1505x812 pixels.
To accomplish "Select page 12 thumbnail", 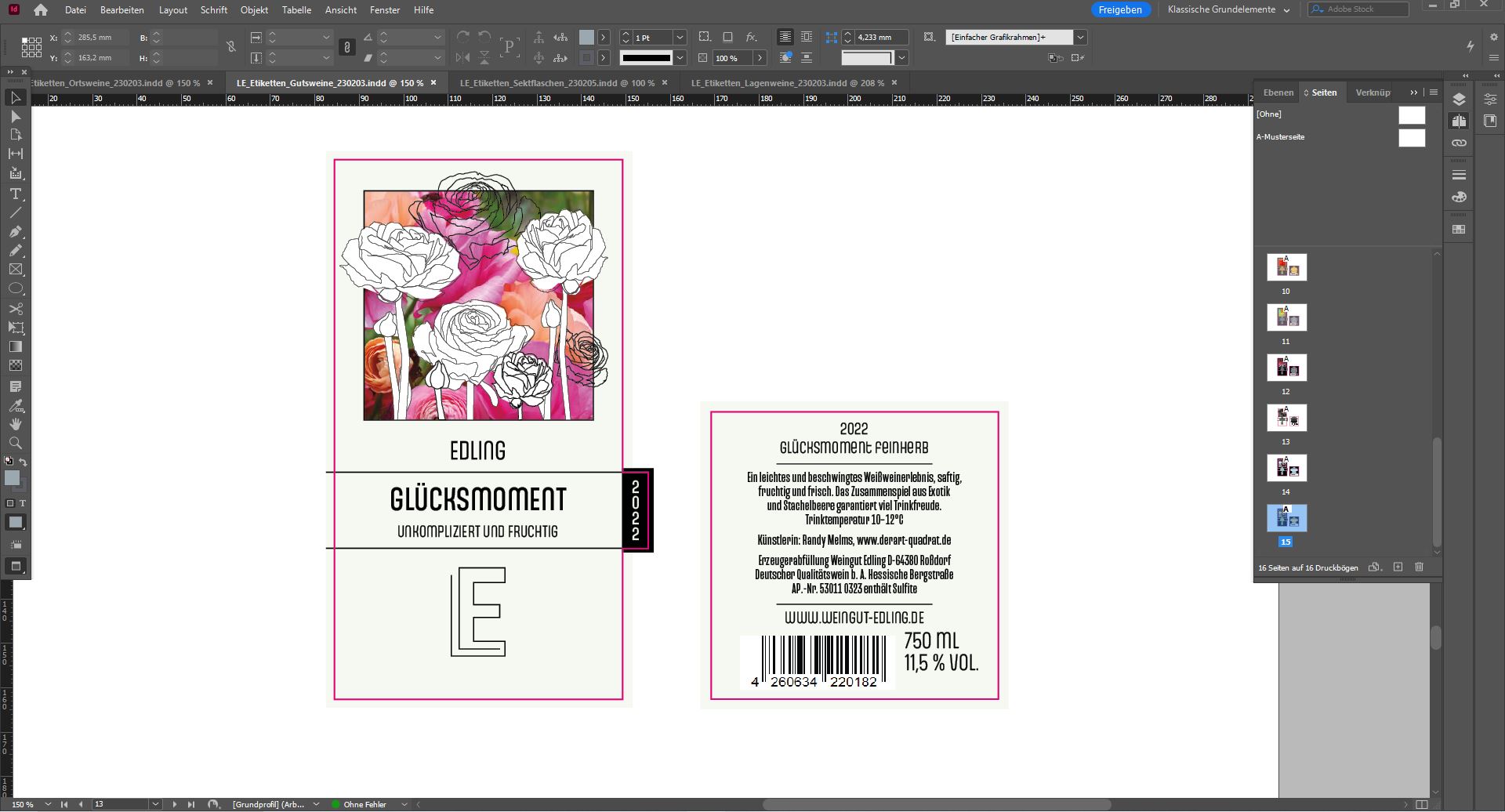I will (1286, 367).
